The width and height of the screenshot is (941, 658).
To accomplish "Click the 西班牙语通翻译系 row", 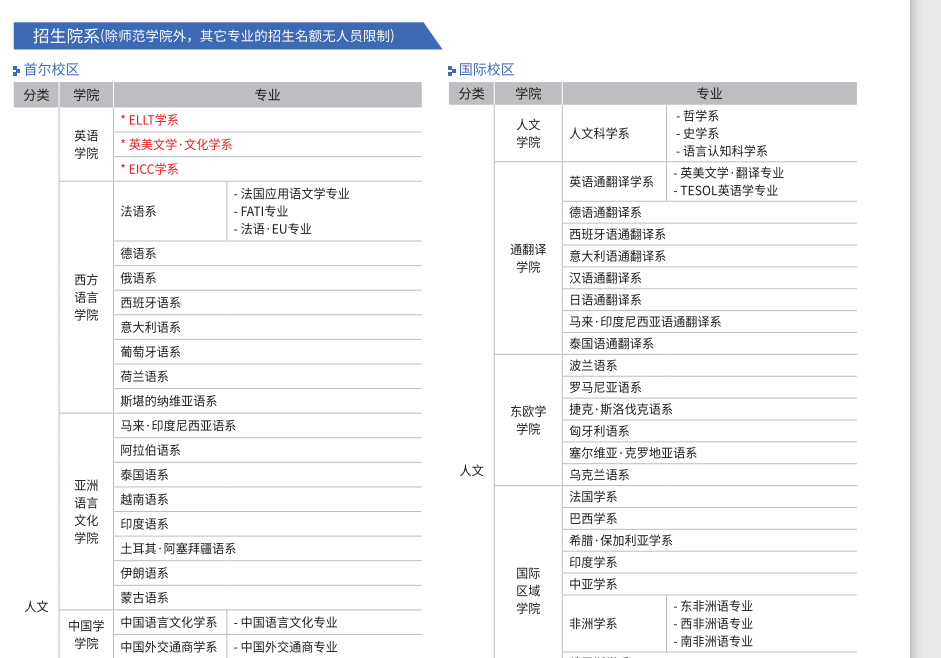I will [710, 235].
